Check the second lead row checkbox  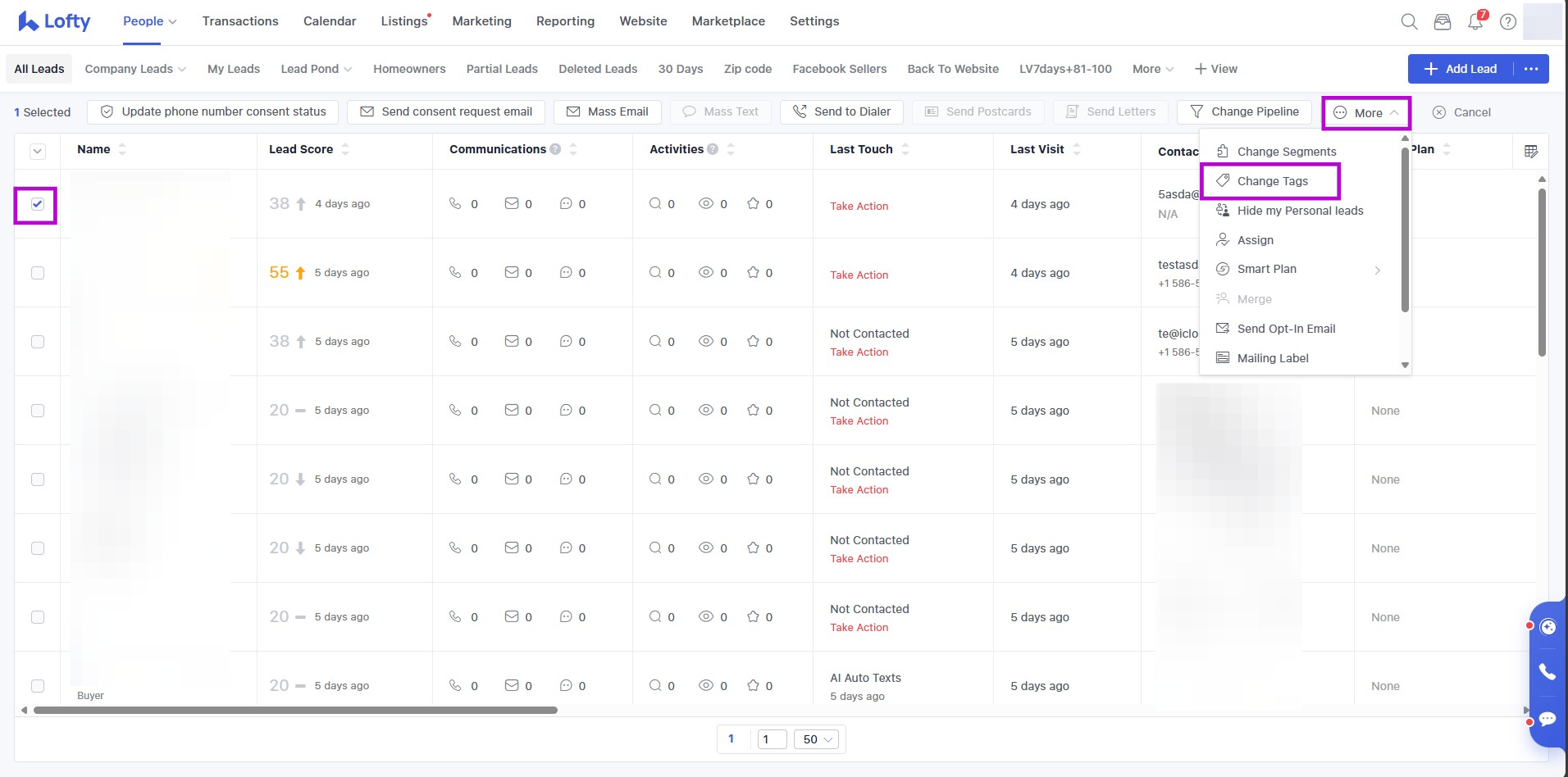[38, 273]
